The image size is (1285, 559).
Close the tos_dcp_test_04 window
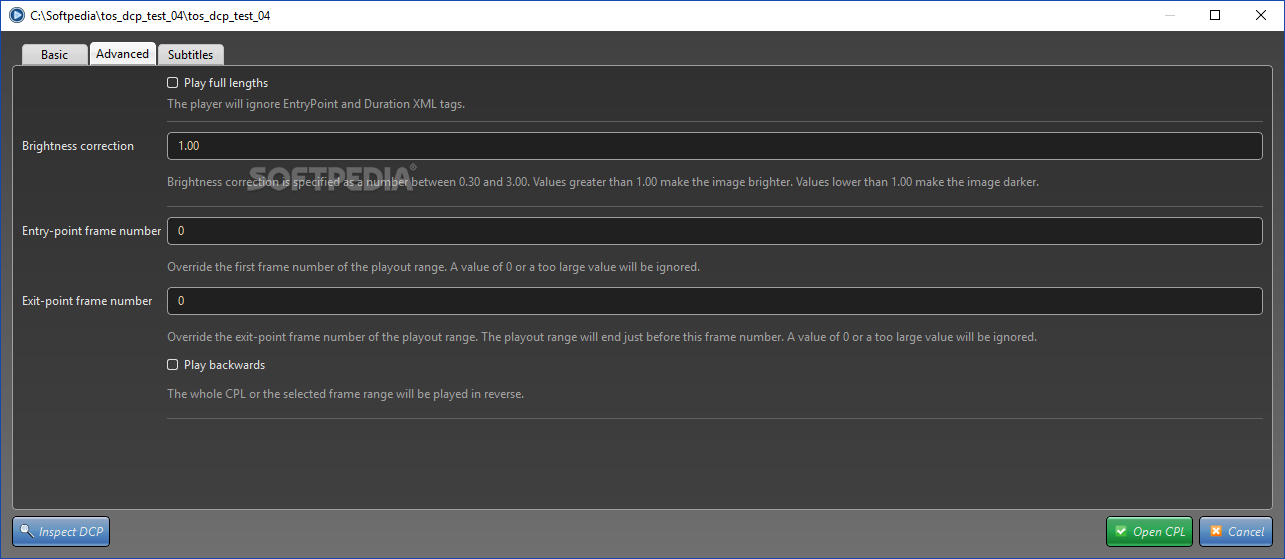[x=1261, y=15]
